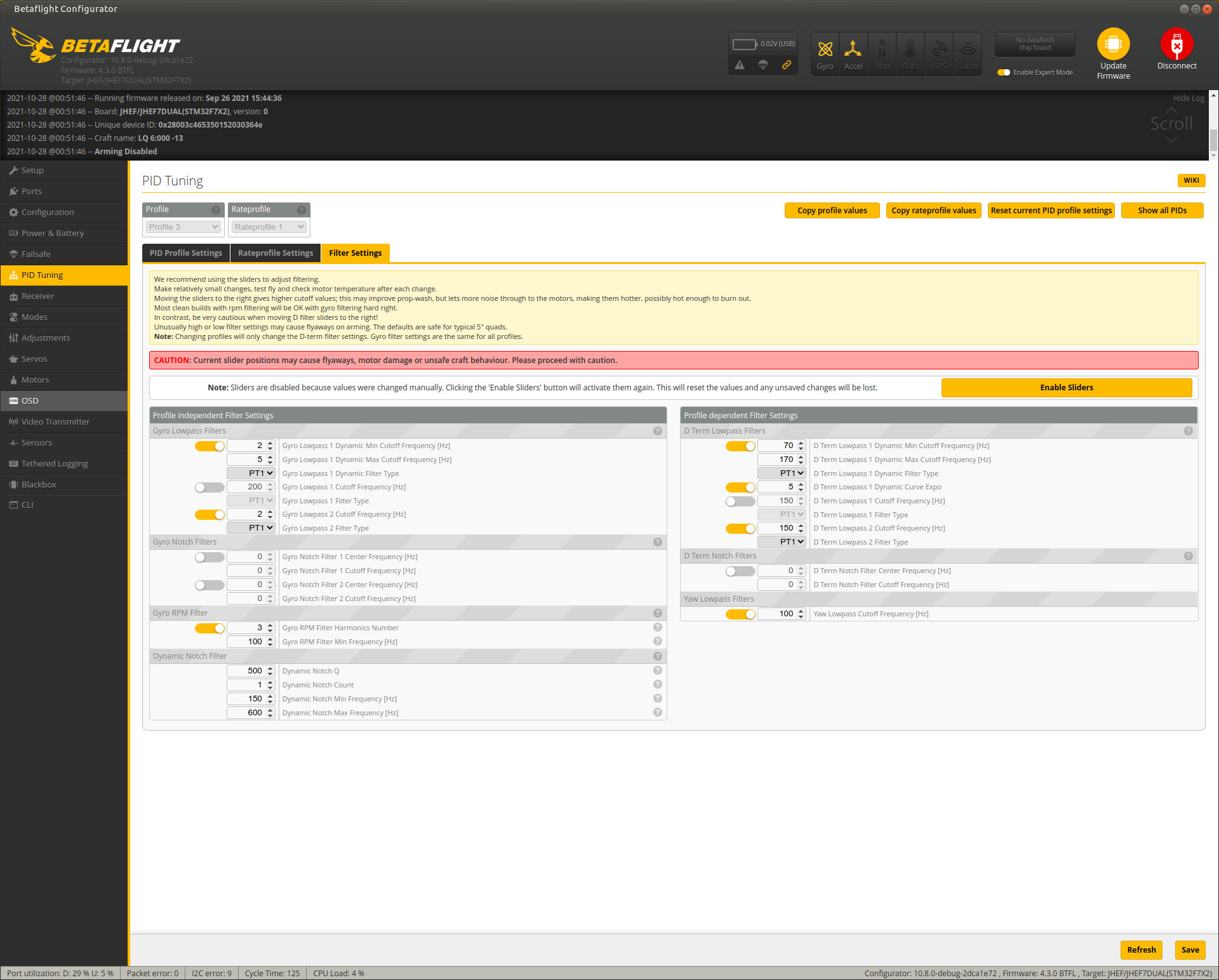Open the OSD section in sidebar
This screenshot has width=1219, height=980.
30,401
